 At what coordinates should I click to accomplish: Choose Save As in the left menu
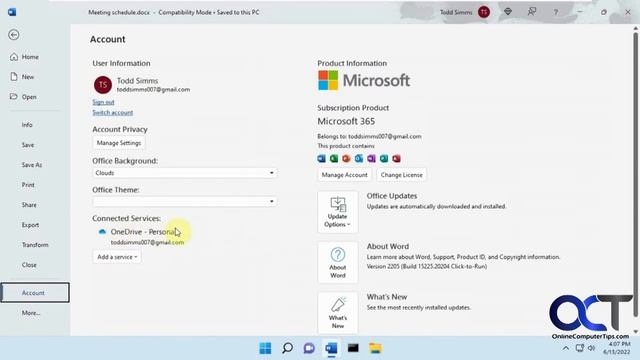[x=32, y=165]
